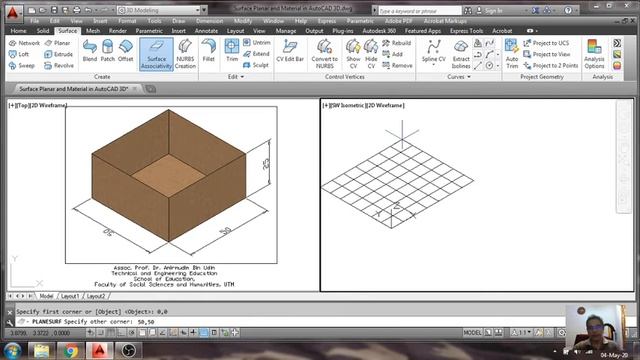Click Remove control vertices
This screenshot has width=640, height=360.
click(397, 65)
